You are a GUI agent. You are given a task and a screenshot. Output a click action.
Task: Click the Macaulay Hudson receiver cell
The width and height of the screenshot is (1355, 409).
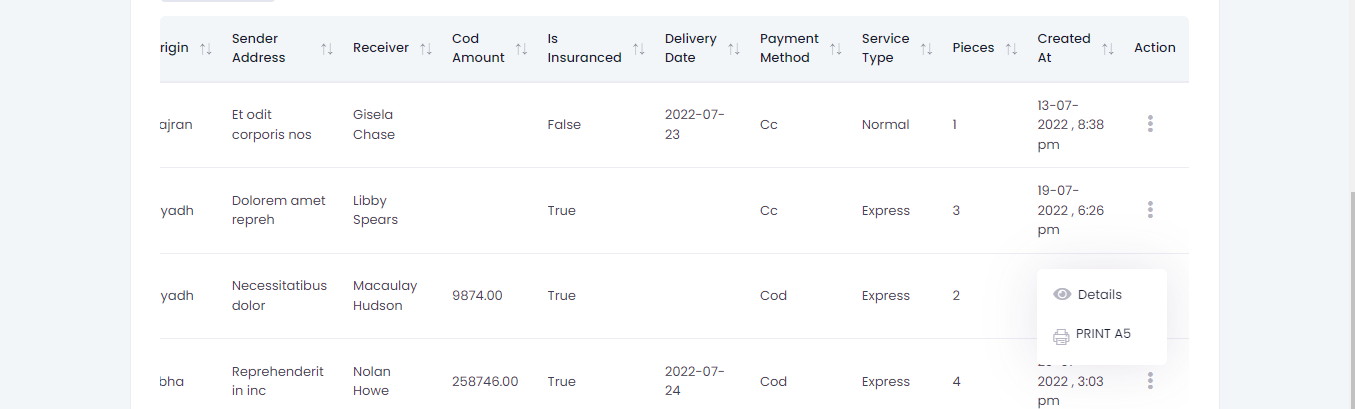coord(385,296)
